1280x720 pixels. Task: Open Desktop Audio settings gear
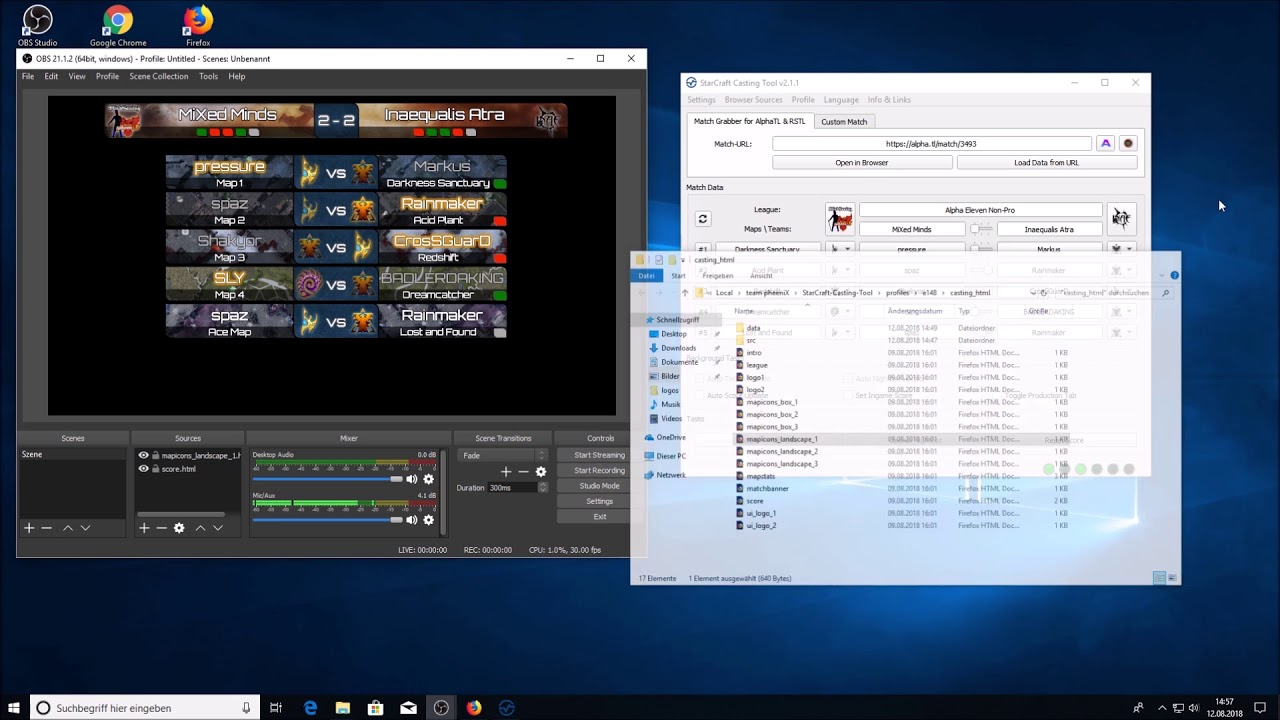tap(429, 479)
